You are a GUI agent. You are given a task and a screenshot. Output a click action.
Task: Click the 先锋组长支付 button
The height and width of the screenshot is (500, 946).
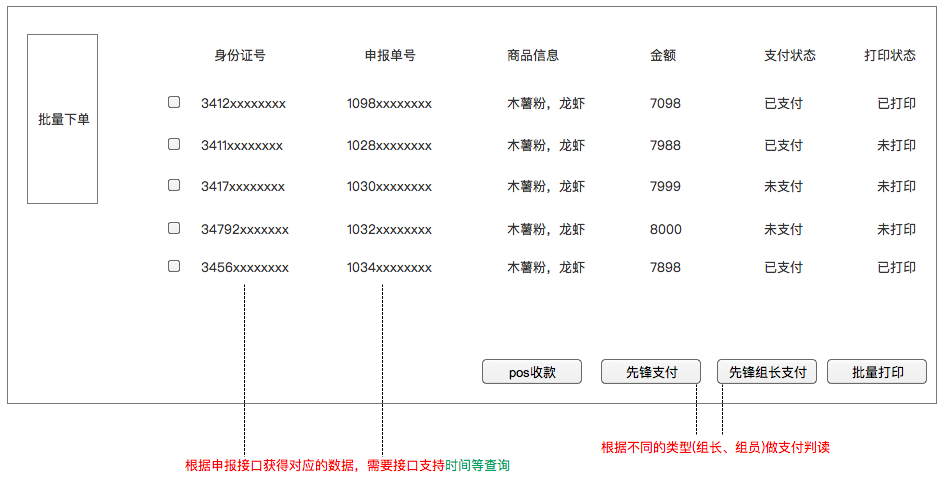767,372
